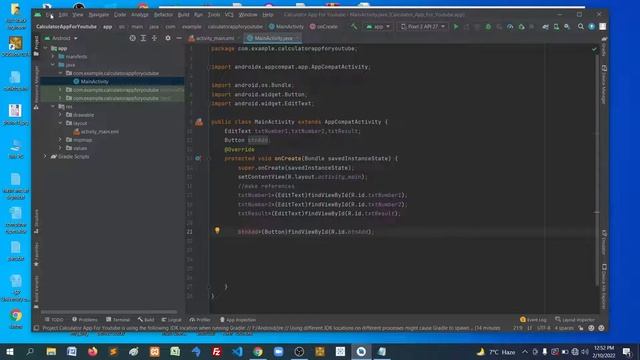Click the Sync Project with Gradle icon
This screenshot has width=640, height=360.
pyautogui.click(x=545, y=27)
